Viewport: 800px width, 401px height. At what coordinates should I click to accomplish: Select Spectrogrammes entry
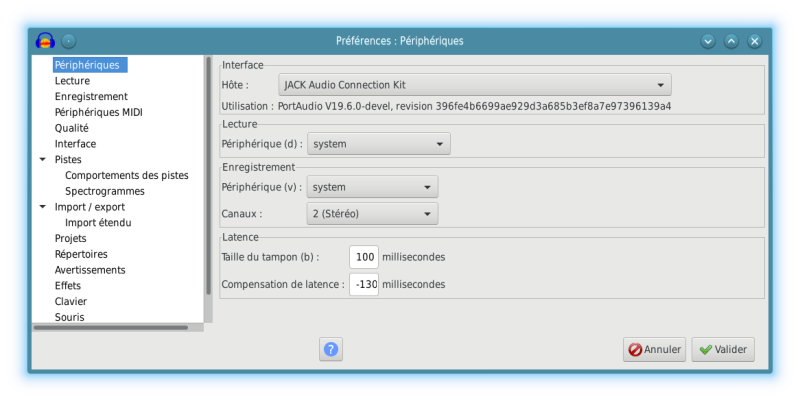(105, 191)
